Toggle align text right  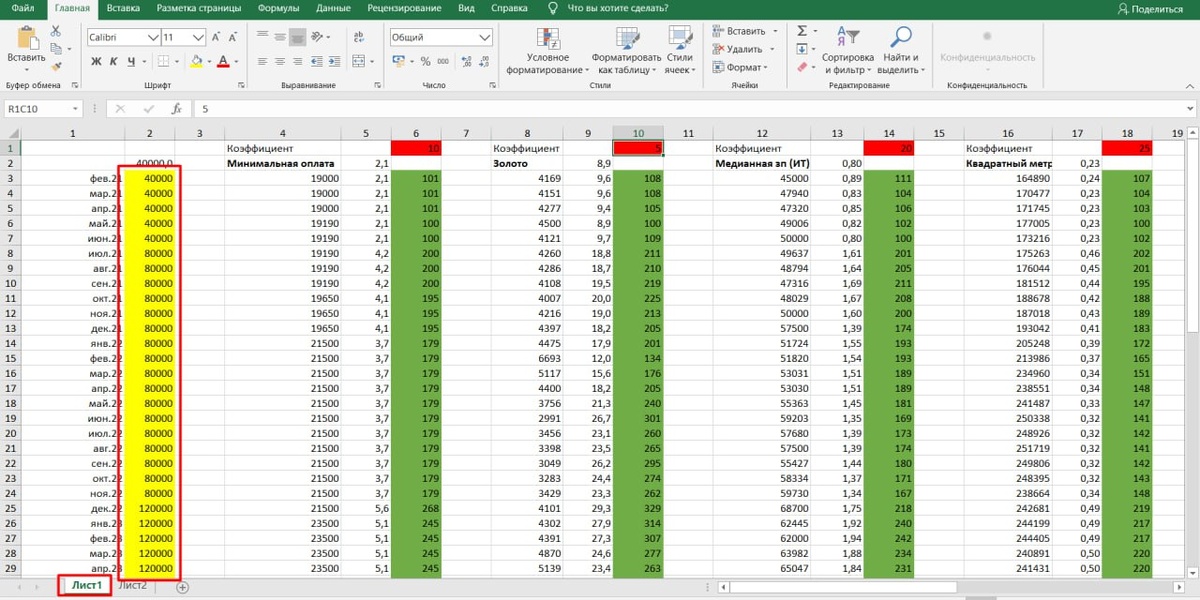pyautogui.click(x=300, y=61)
